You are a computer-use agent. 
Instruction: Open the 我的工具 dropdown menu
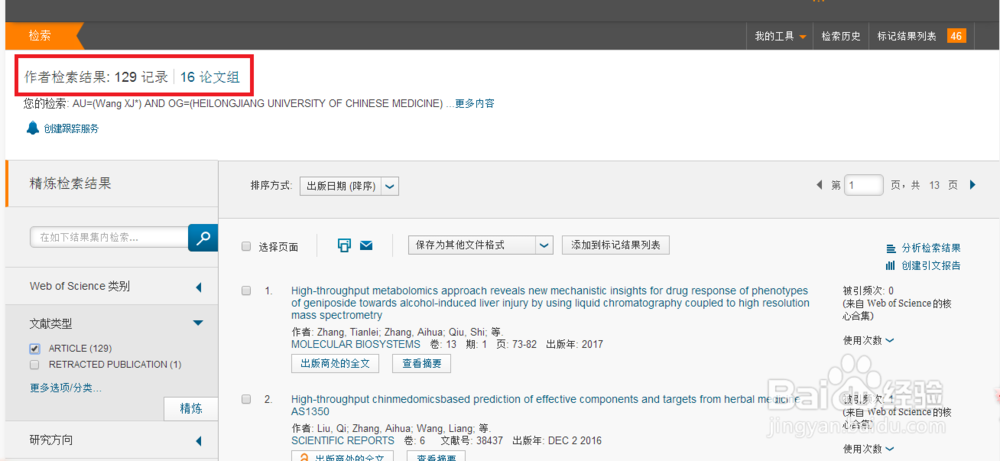[781, 36]
